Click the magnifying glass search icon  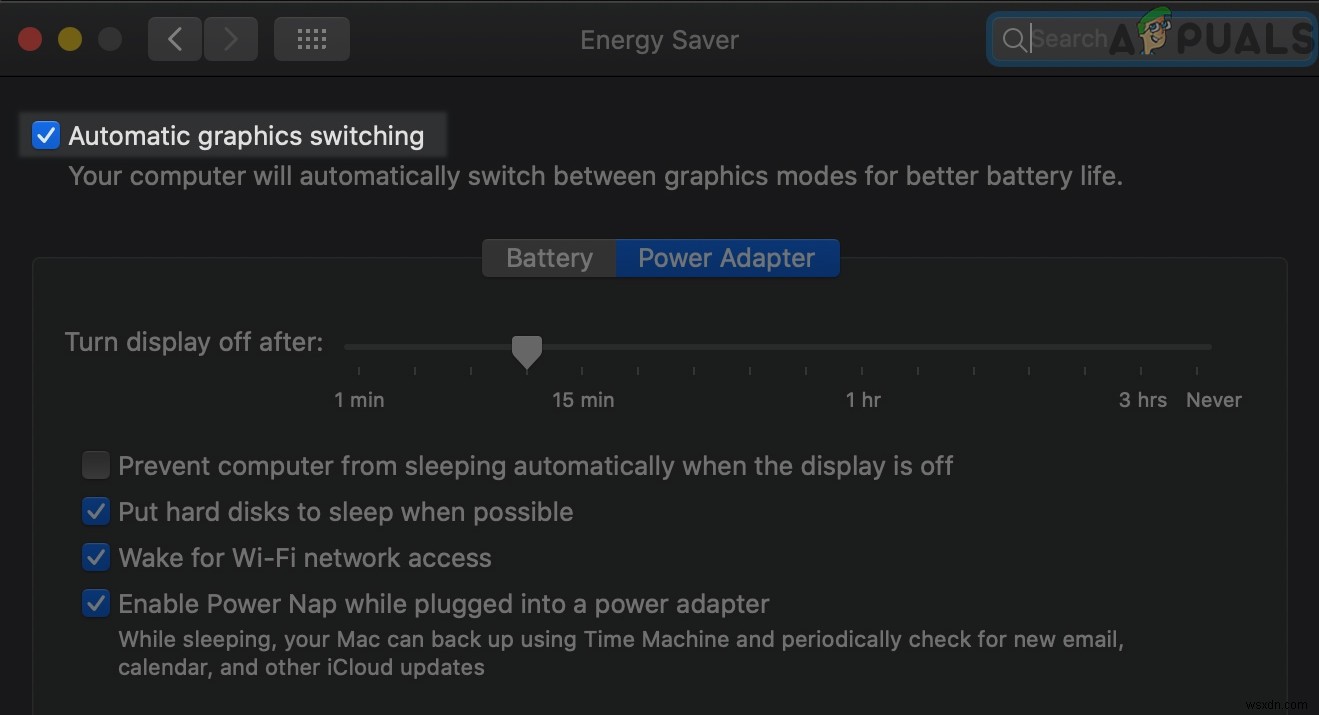1014,39
